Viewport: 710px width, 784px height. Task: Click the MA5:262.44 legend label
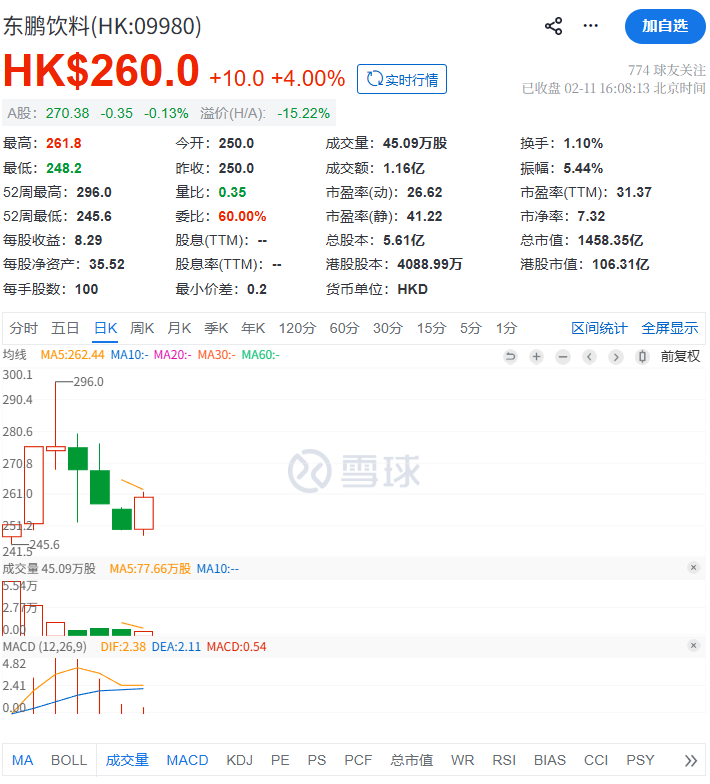click(72, 355)
